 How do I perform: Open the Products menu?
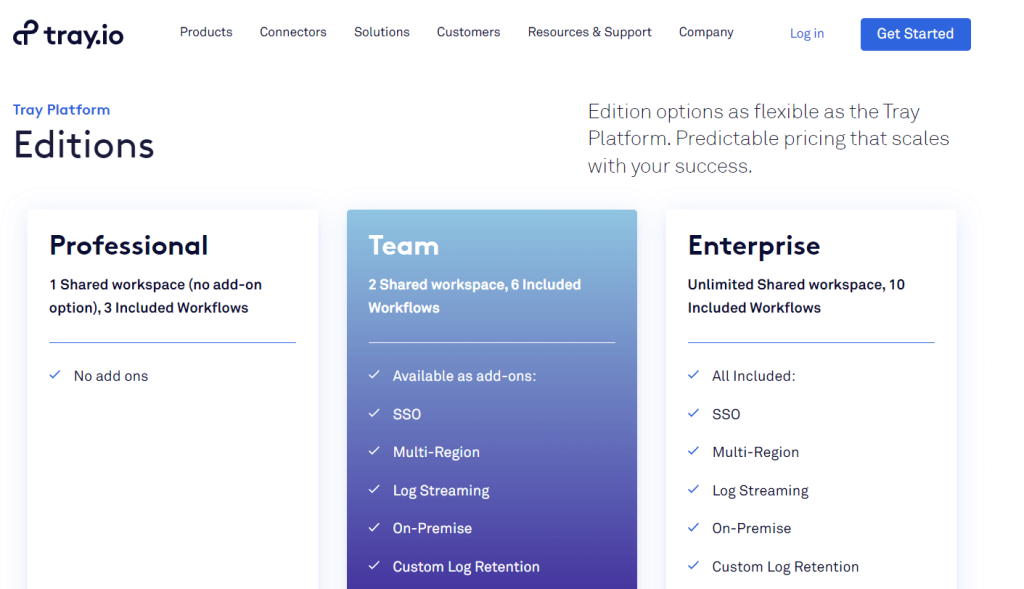click(206, 32)
